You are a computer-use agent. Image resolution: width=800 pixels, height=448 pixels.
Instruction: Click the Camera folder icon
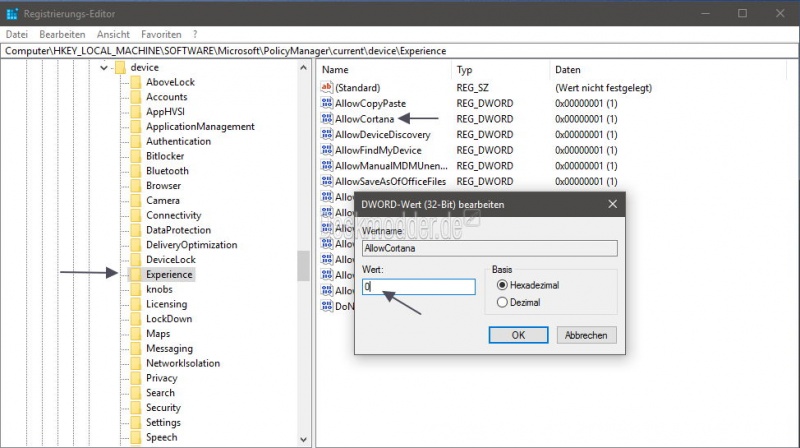136,201
